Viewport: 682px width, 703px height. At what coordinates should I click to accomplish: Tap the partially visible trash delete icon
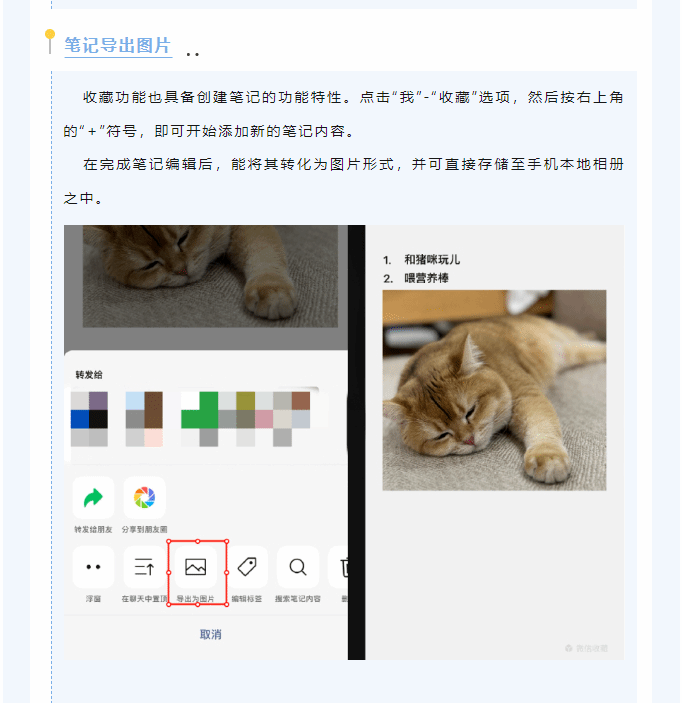341,567
